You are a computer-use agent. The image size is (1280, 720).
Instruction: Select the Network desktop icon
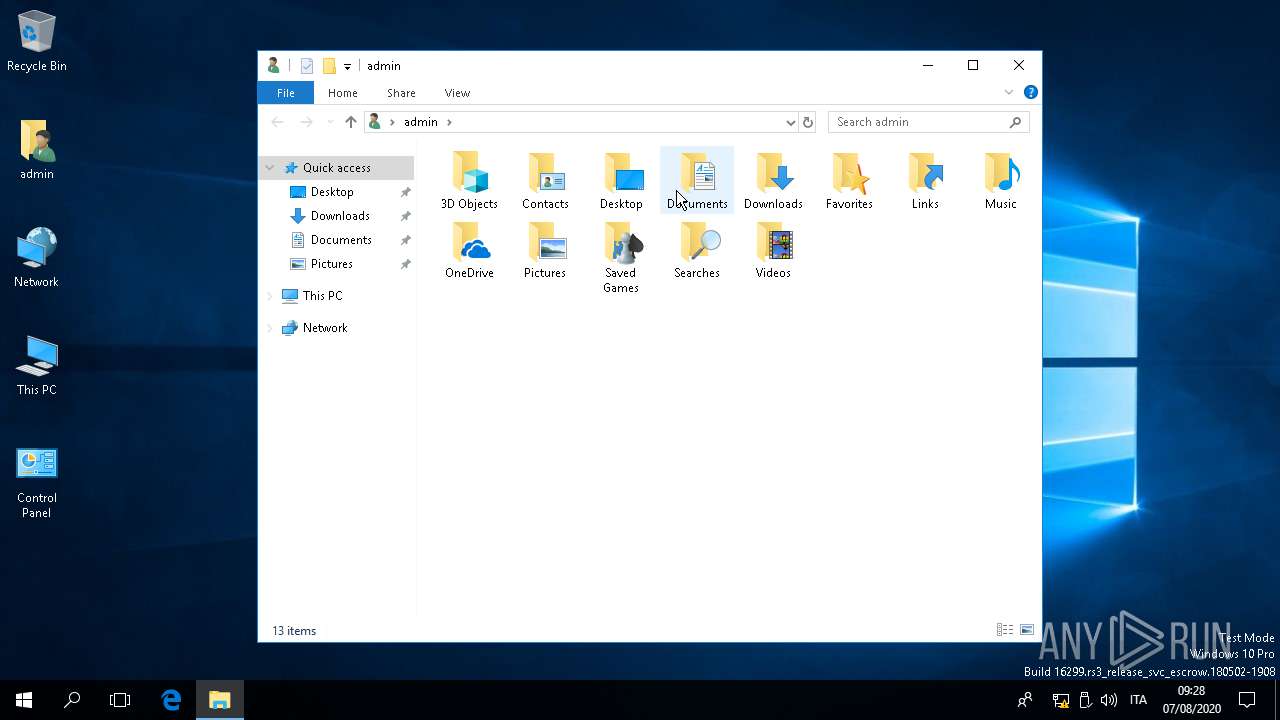pyautogui.click(x=37, y=258)
